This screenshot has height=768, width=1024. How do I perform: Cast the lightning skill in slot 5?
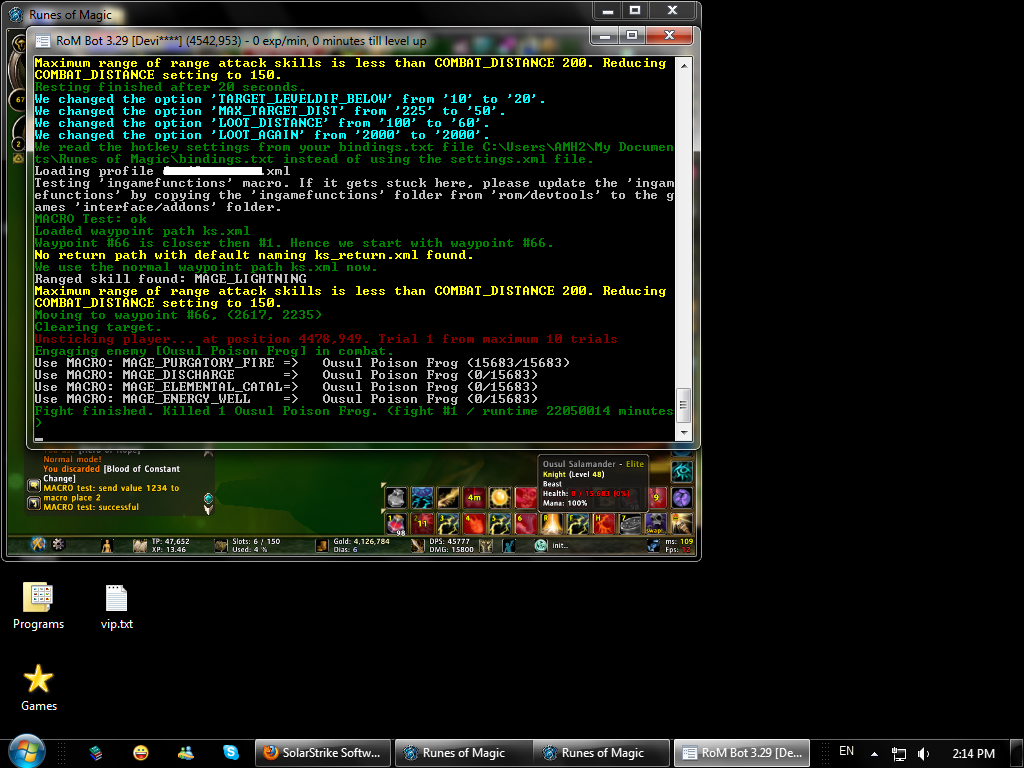click(x=500, y=524)
